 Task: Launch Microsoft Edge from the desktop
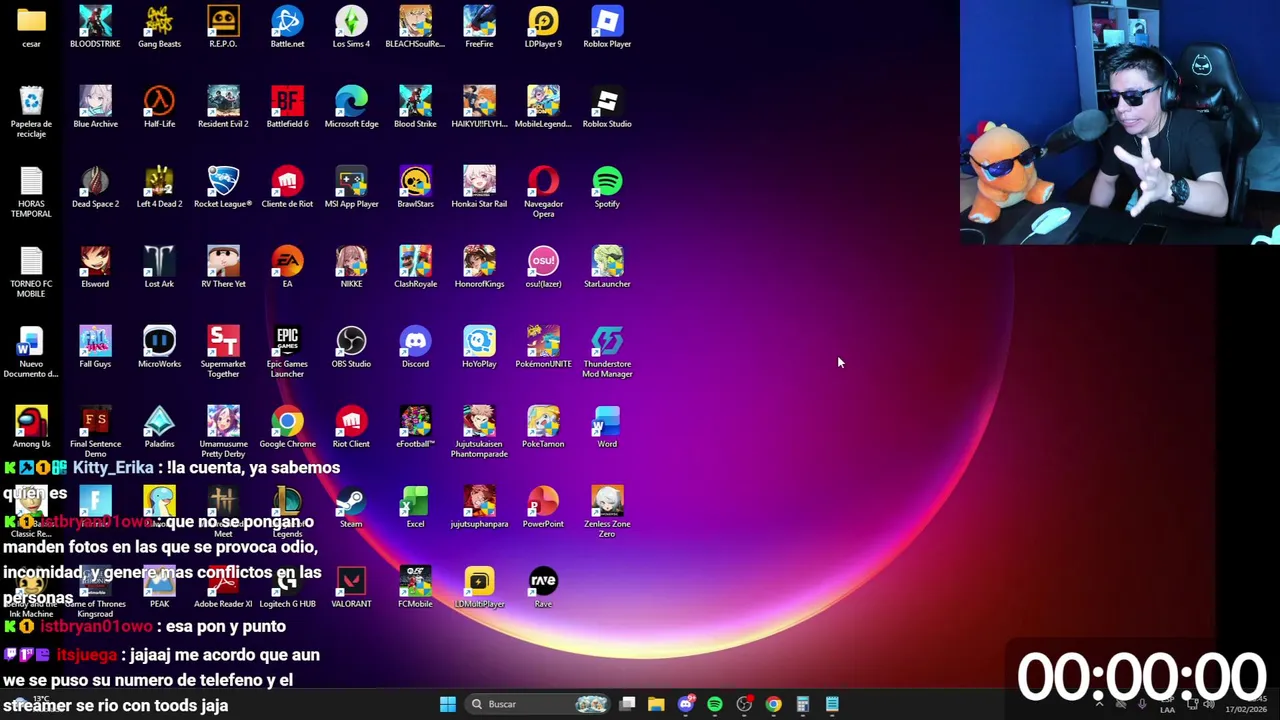pos(351,107)
